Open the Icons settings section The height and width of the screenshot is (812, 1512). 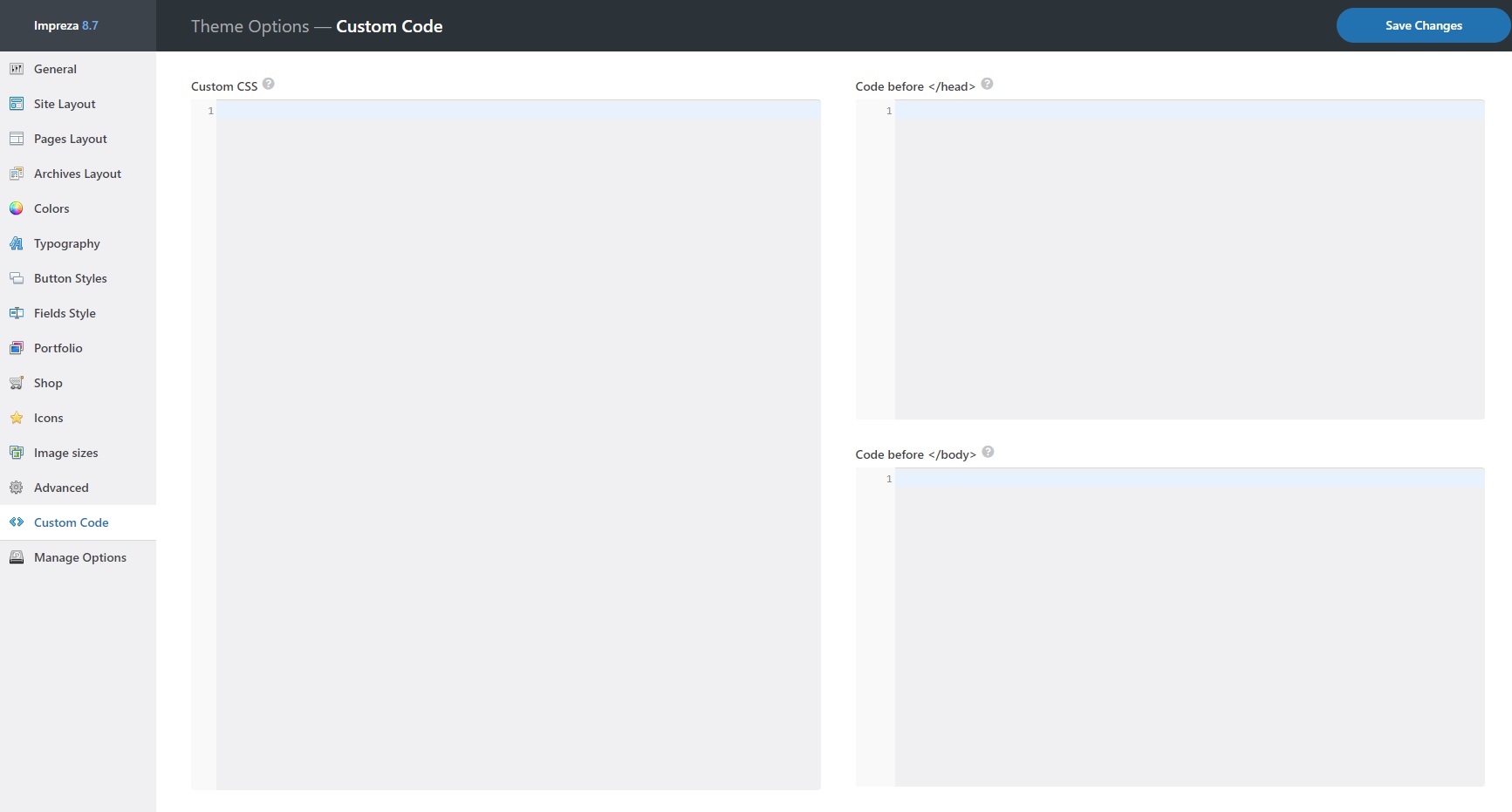point(78,418)
